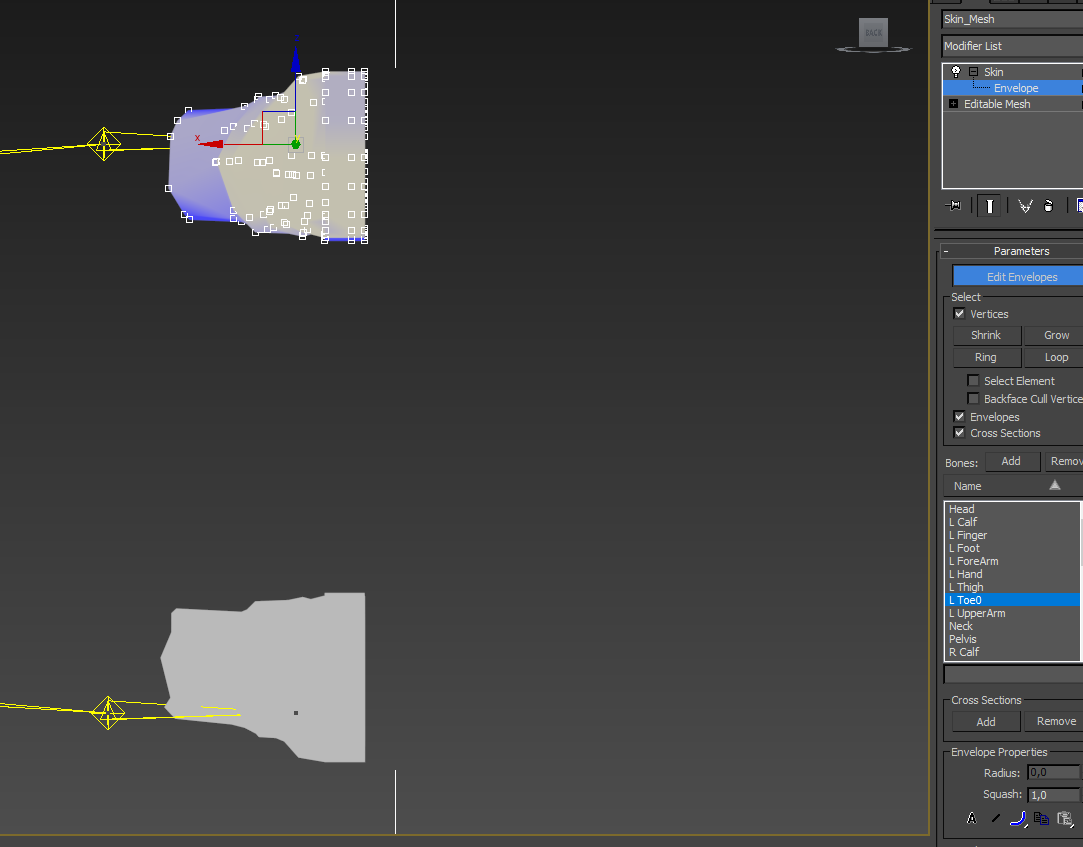The height and width of the screenshot is (847, 1083).
Task: Collapse the Parameters rollout
Action: [946, 251]
